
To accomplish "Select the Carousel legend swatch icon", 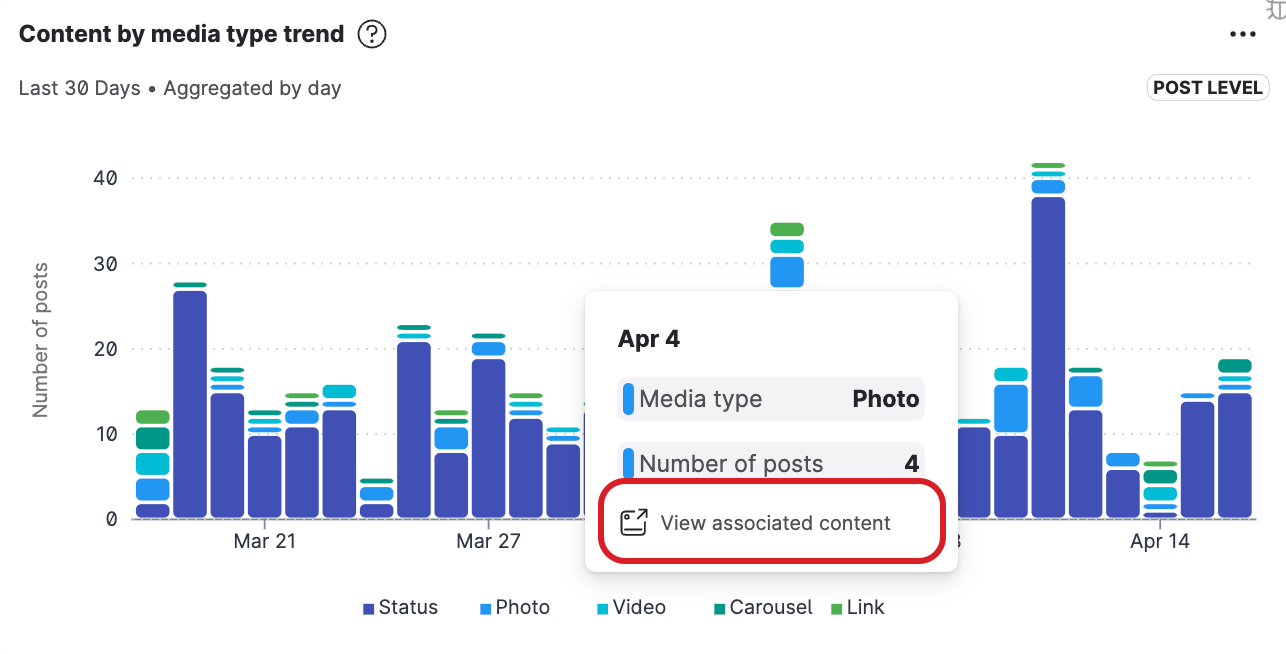I will point(719,607).
